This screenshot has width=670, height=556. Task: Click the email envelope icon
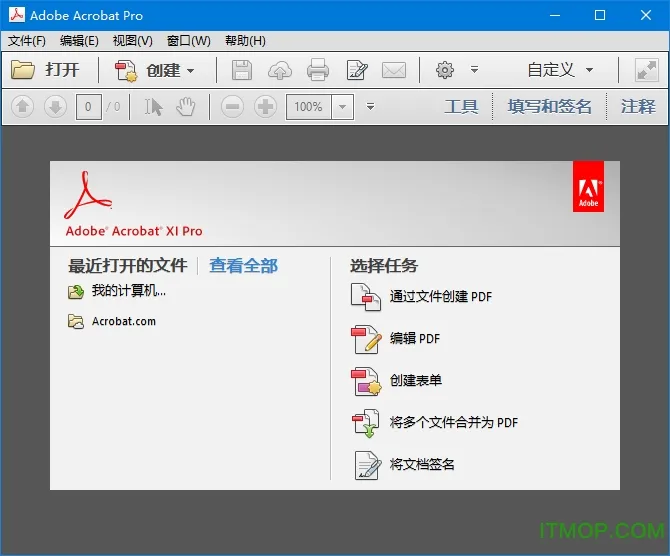pos(394,70)
